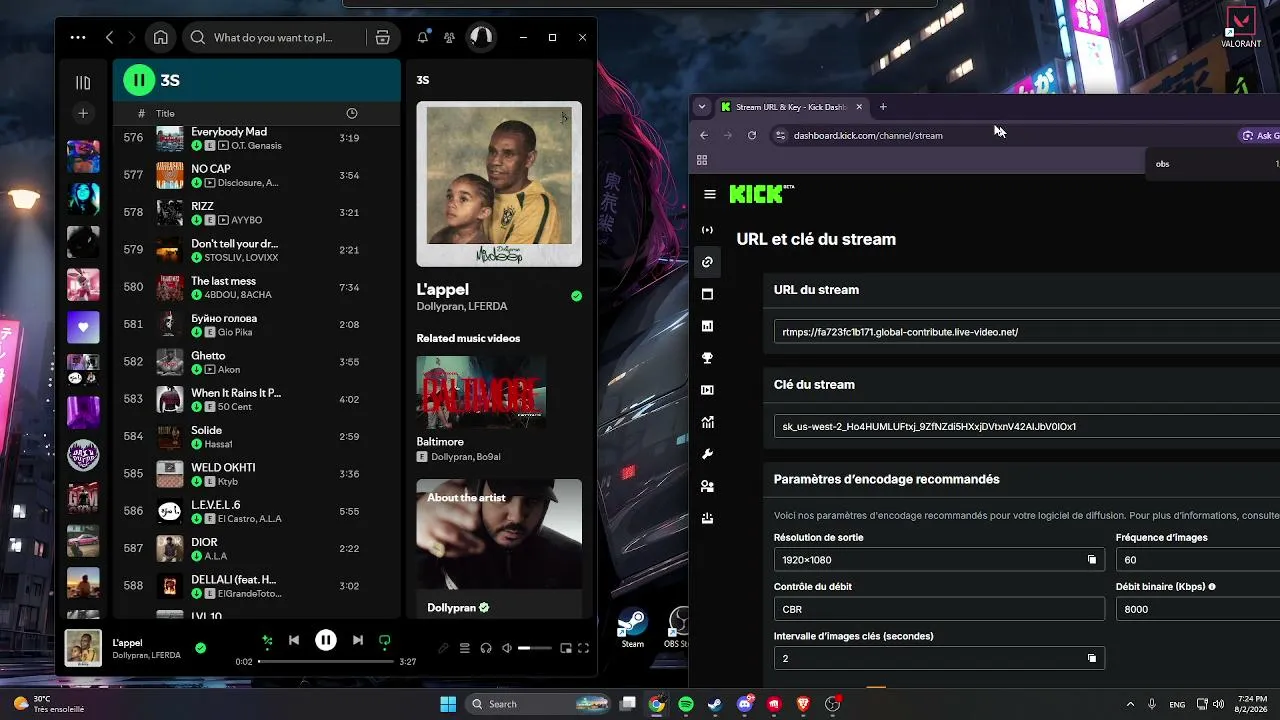Open the Kick logo home link

[x=762, y=194]
